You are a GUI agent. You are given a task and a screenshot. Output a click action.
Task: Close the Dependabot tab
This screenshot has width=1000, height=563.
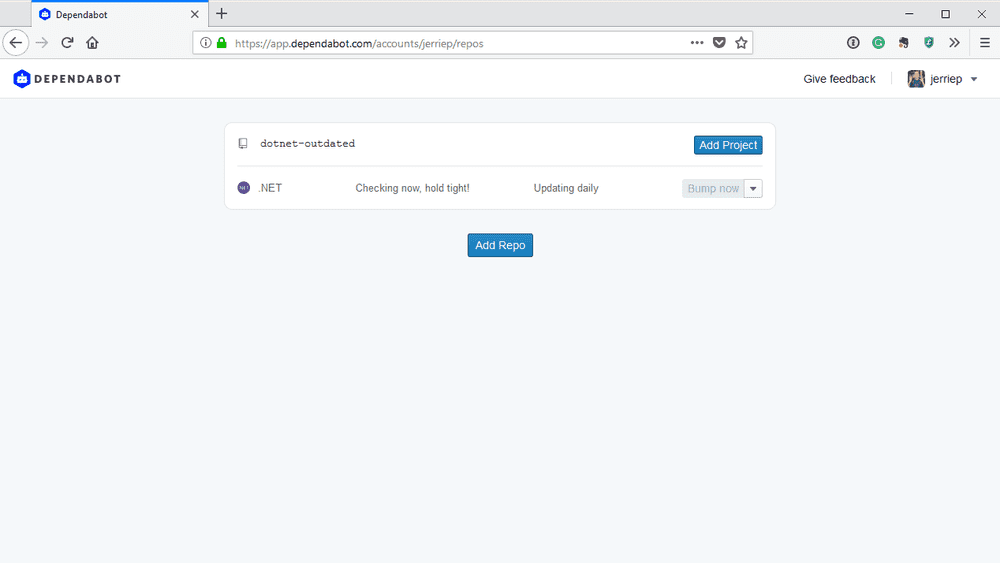click(195, 14)
